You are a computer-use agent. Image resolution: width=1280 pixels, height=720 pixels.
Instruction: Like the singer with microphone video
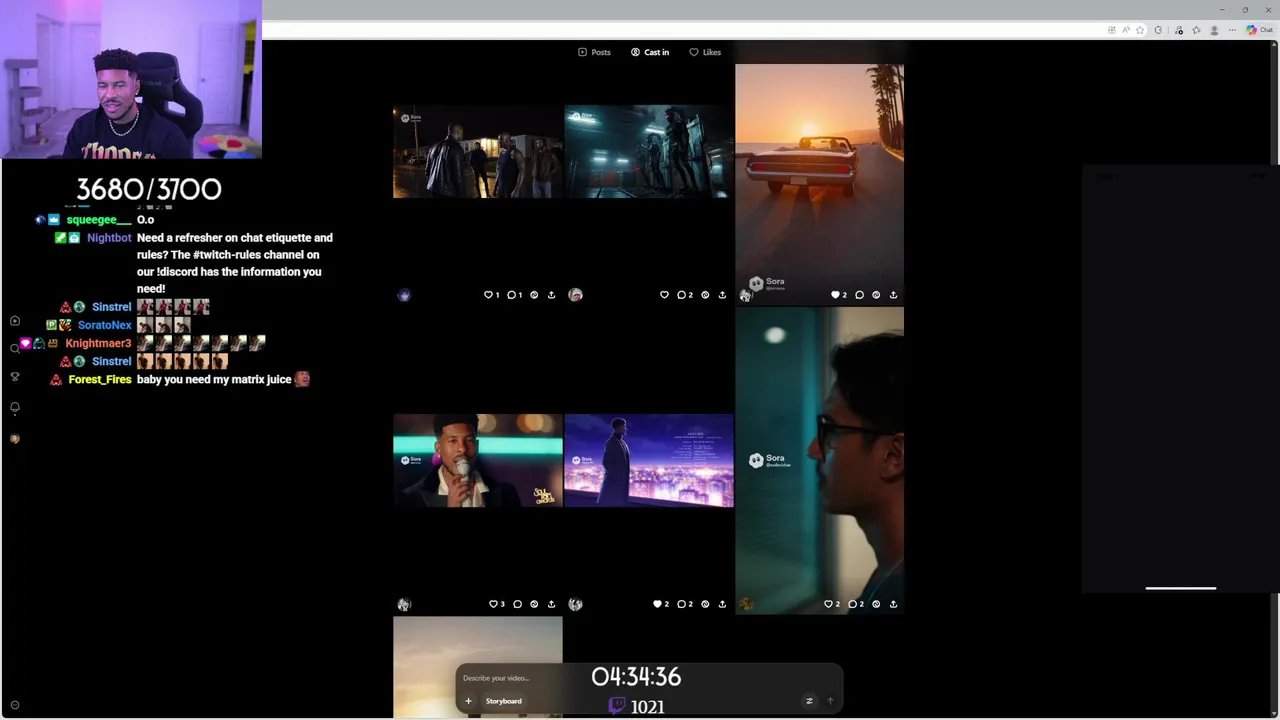point(493,604)
